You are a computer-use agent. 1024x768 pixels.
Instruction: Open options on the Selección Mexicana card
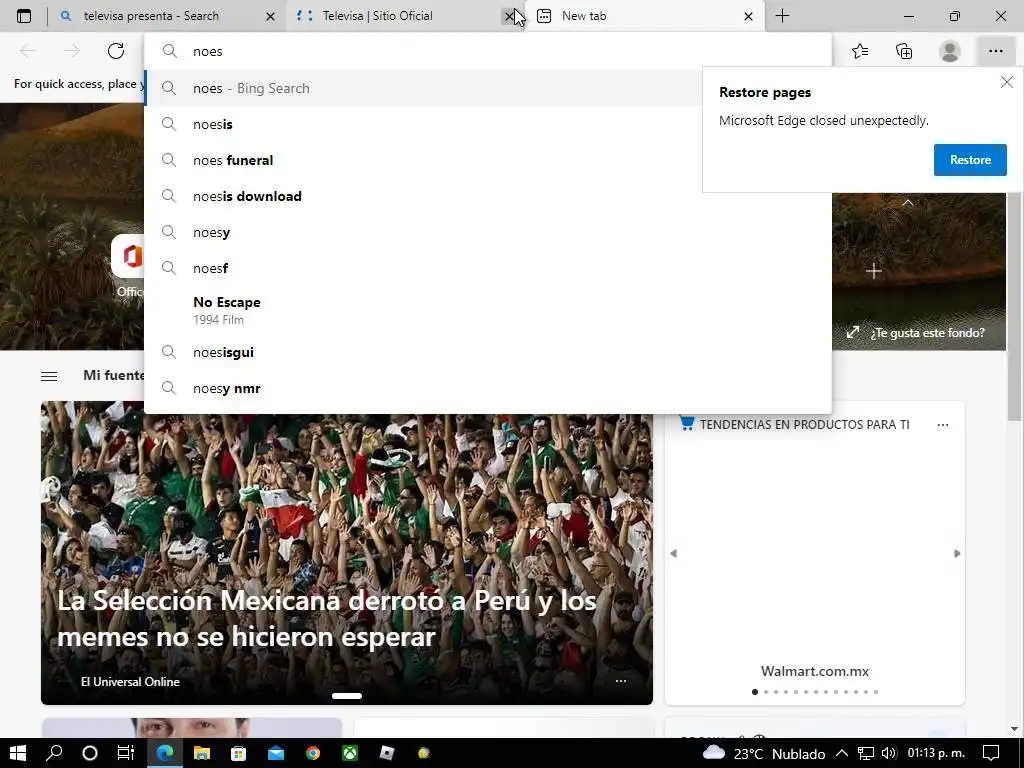click(x=620, y=681)
